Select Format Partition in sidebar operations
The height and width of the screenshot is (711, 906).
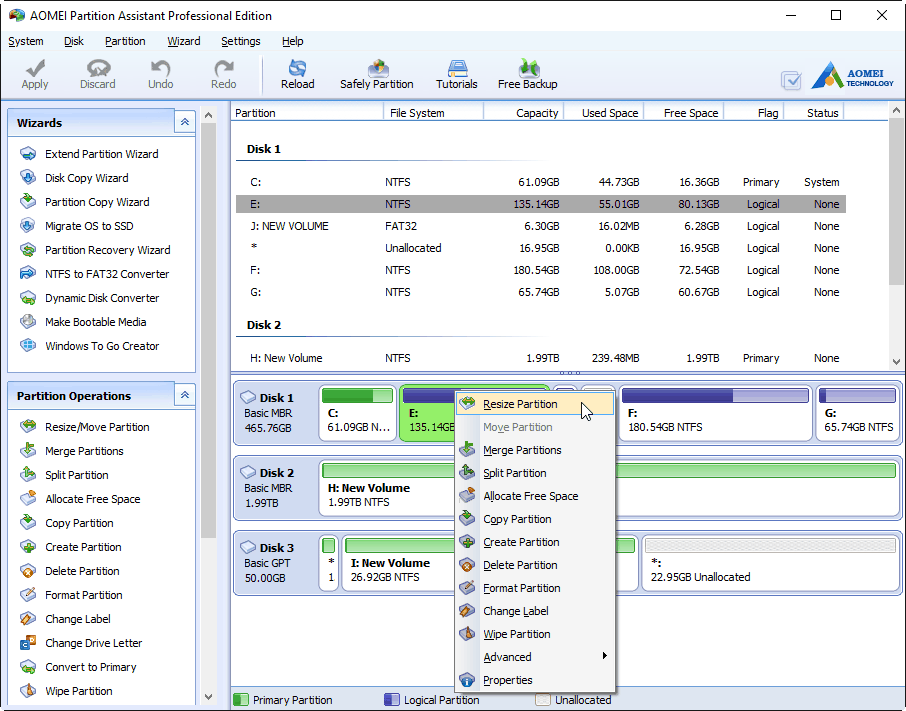(84, 595)
